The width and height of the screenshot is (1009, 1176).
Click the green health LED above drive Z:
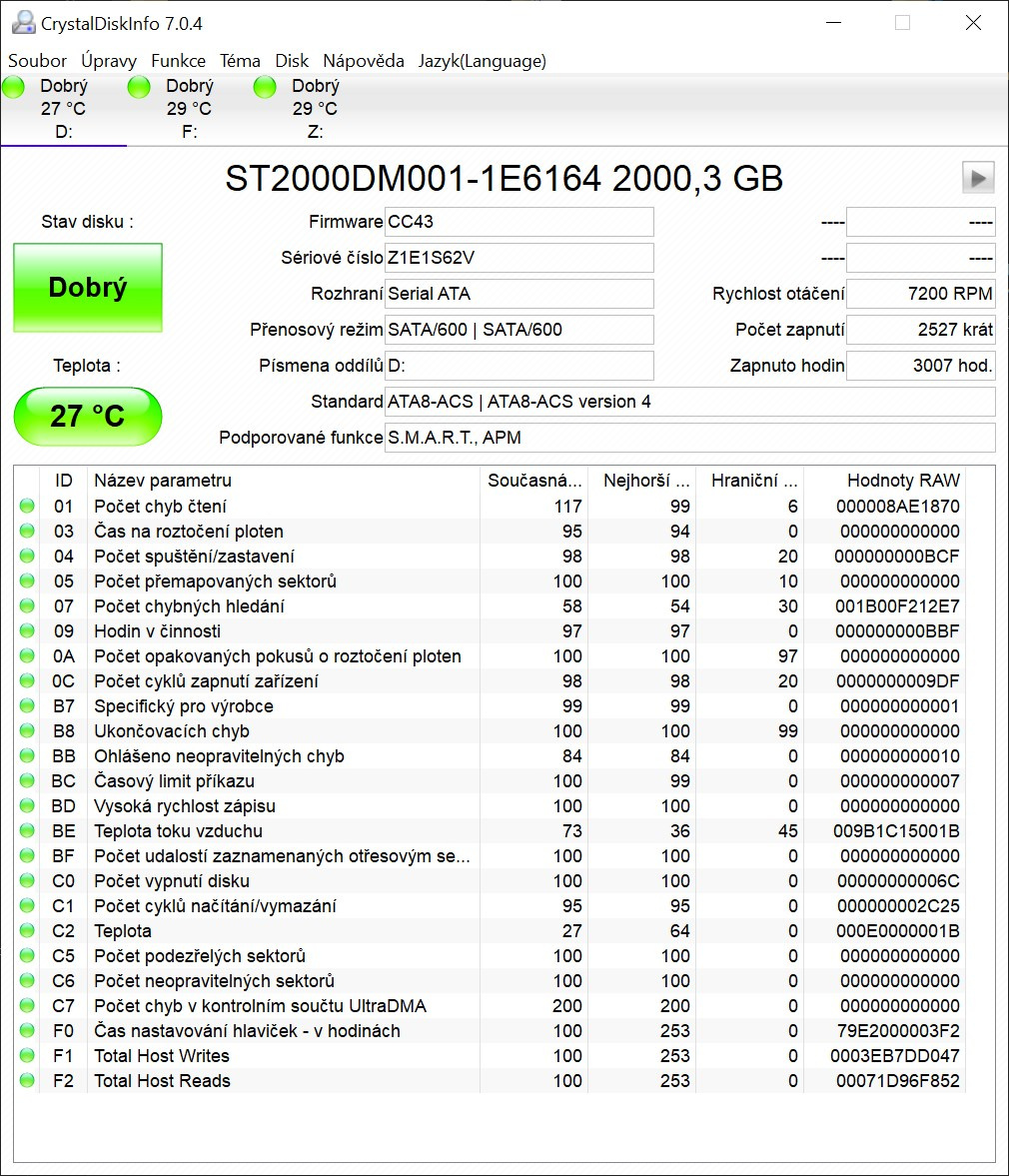(264, 88)
